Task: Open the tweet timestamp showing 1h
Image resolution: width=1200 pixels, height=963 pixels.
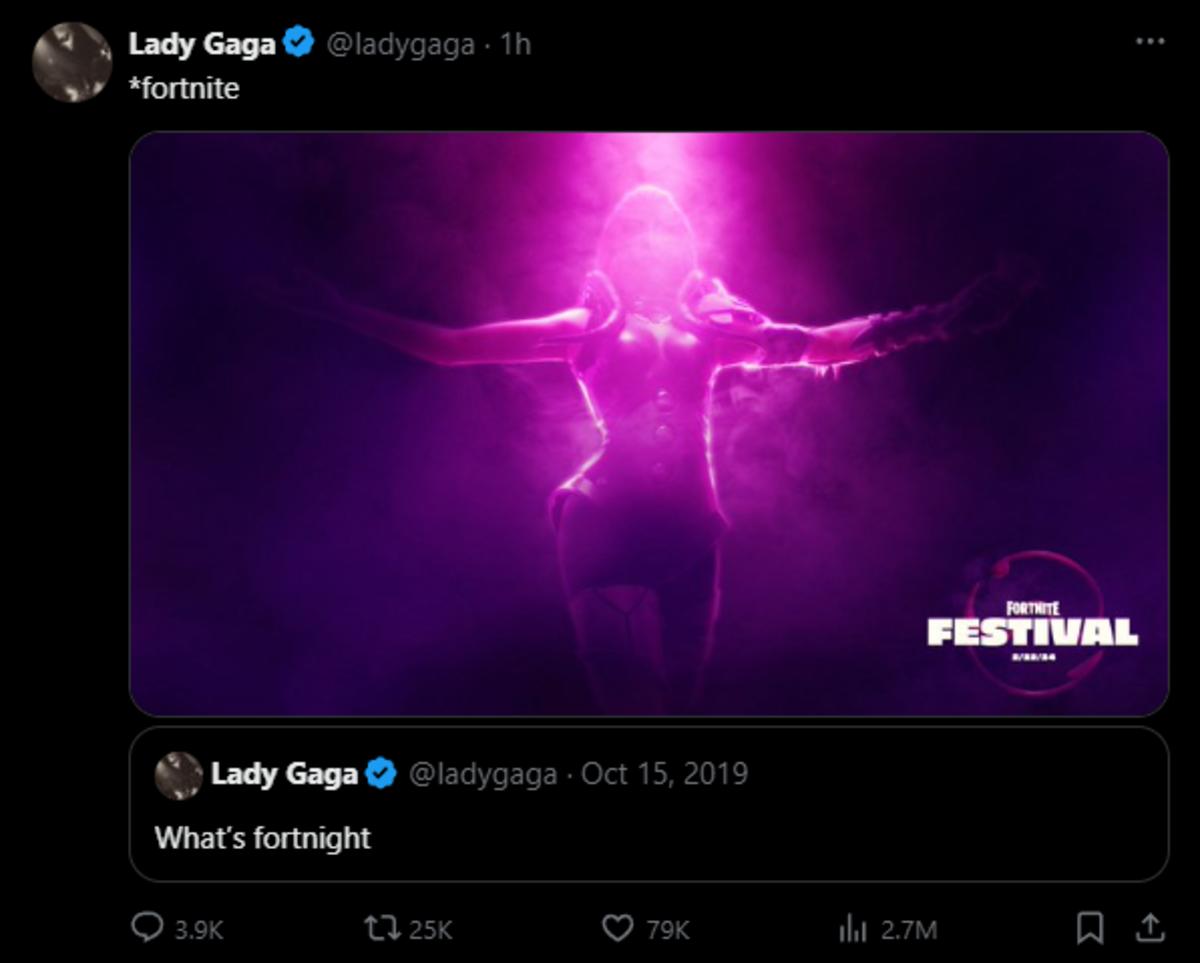Action: pyautogui.click(x=515, y=43)
